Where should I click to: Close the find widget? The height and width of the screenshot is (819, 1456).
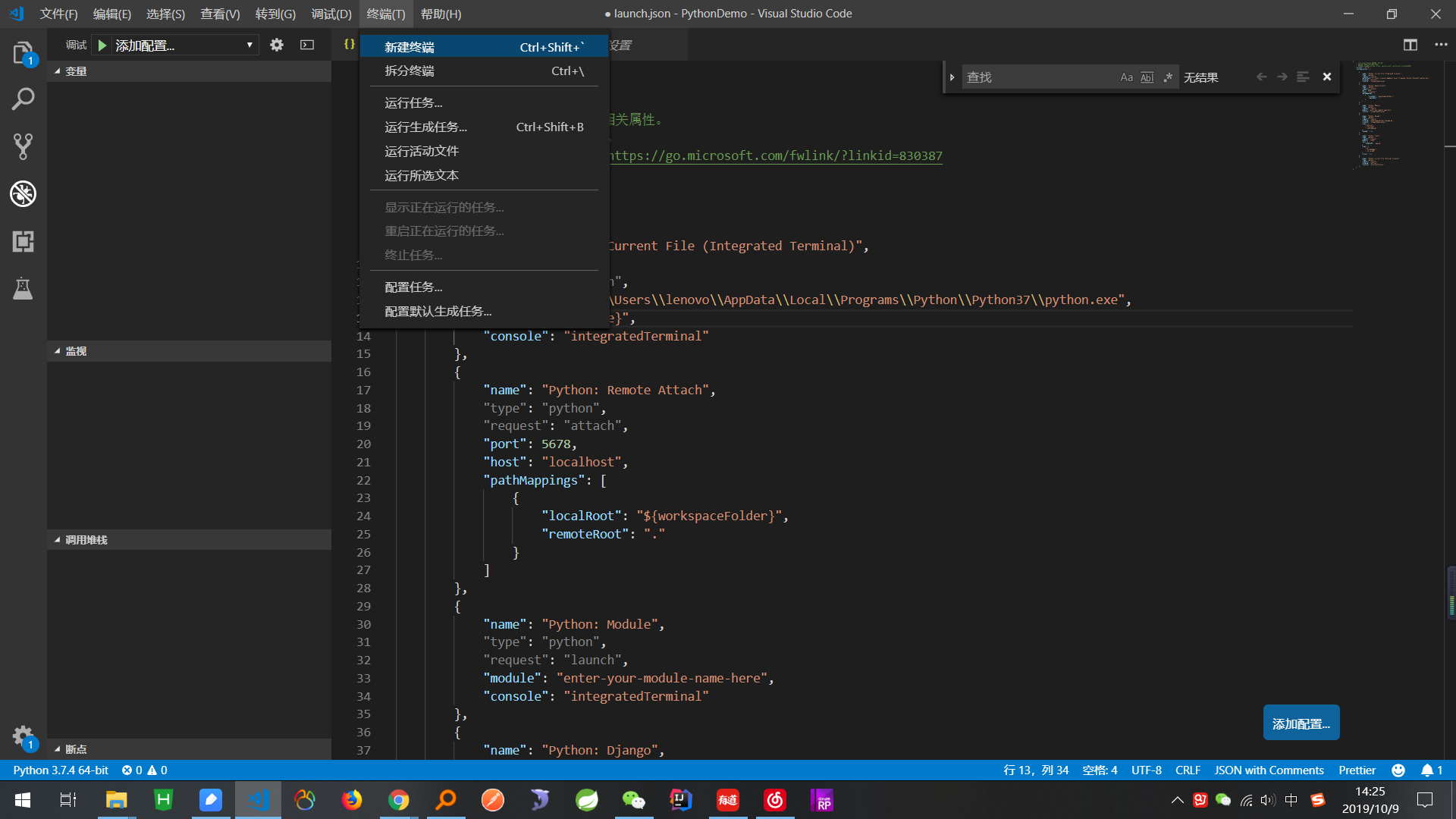1327,77
